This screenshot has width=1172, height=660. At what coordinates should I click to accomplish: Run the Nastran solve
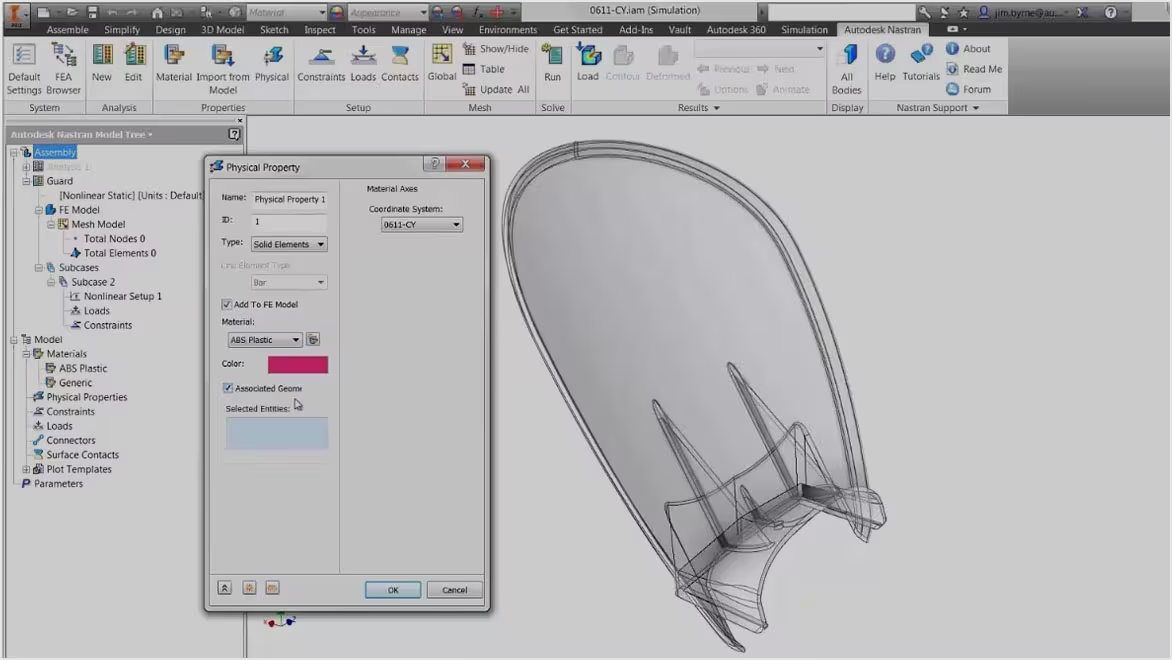click(552, 63)
